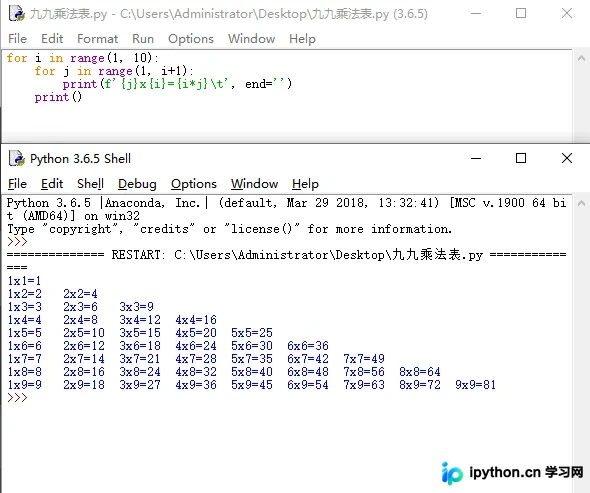Click the RESTART line in Shell
The image size is (590, 493).
286,255
